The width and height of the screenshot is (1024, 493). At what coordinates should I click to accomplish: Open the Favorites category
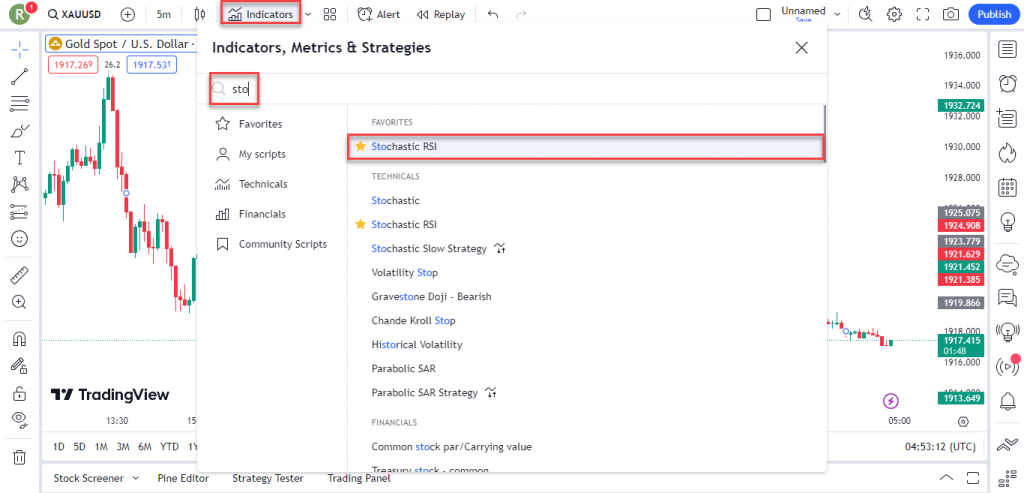pyautogui.click(x=260, y=124)
